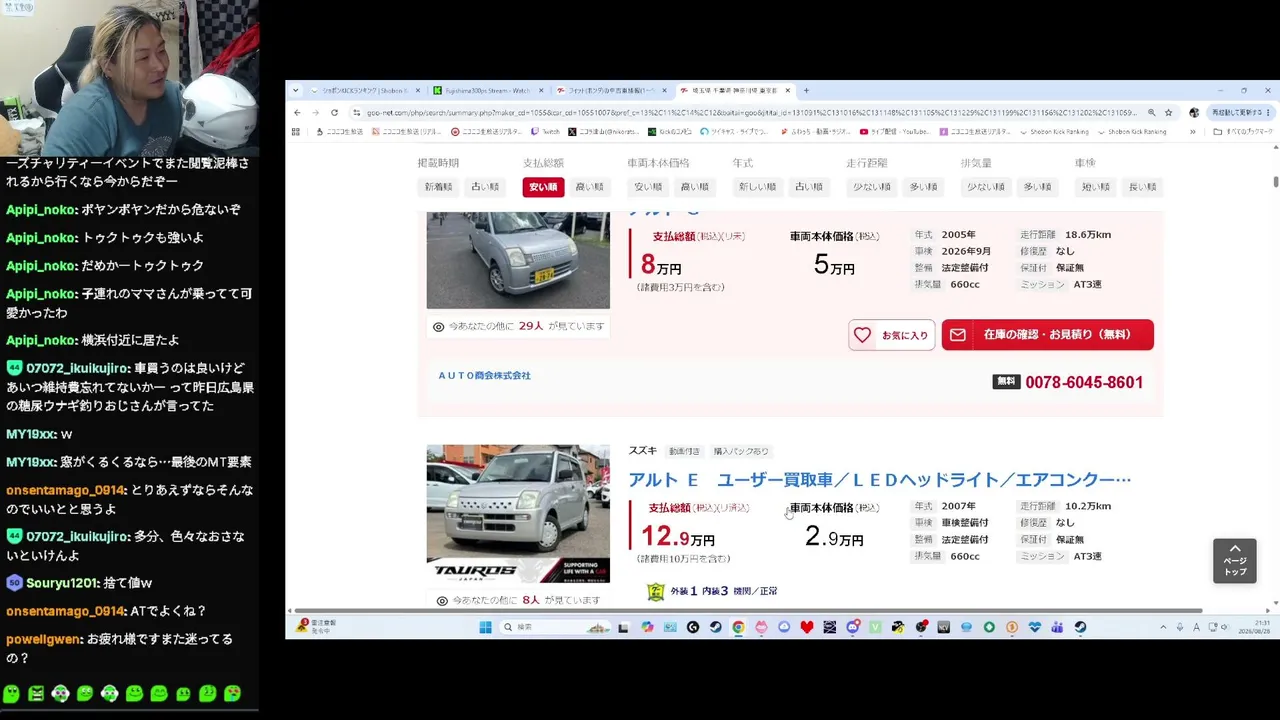
Task: Open the red heart app in taskbar
Action: coord(807,627)
